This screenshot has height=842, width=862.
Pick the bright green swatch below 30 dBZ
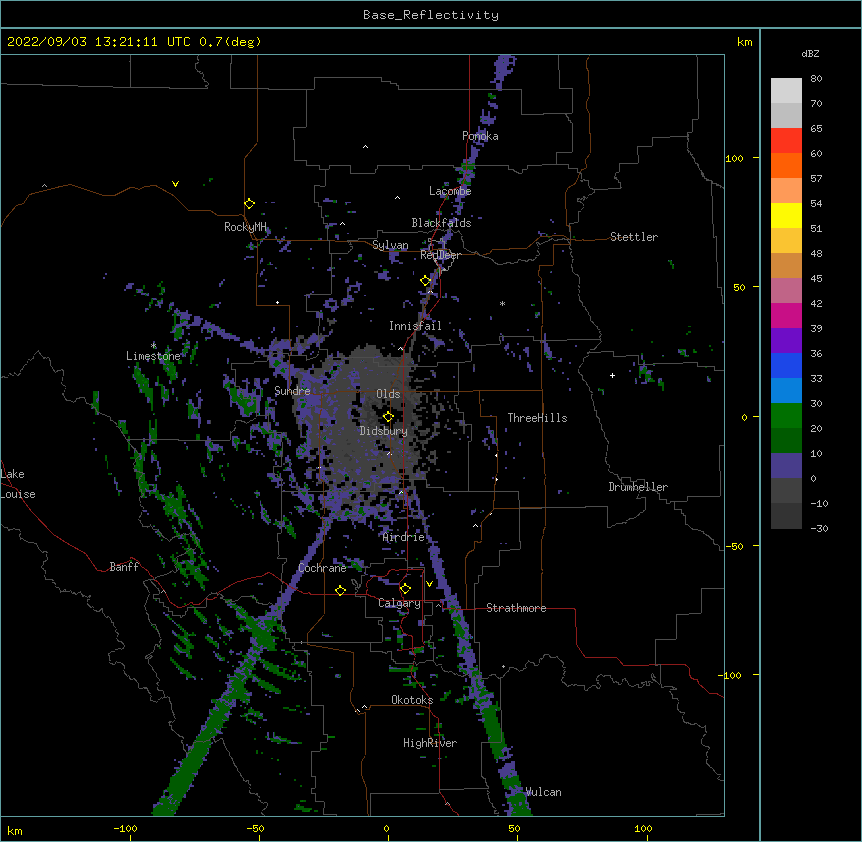(786, 416)
